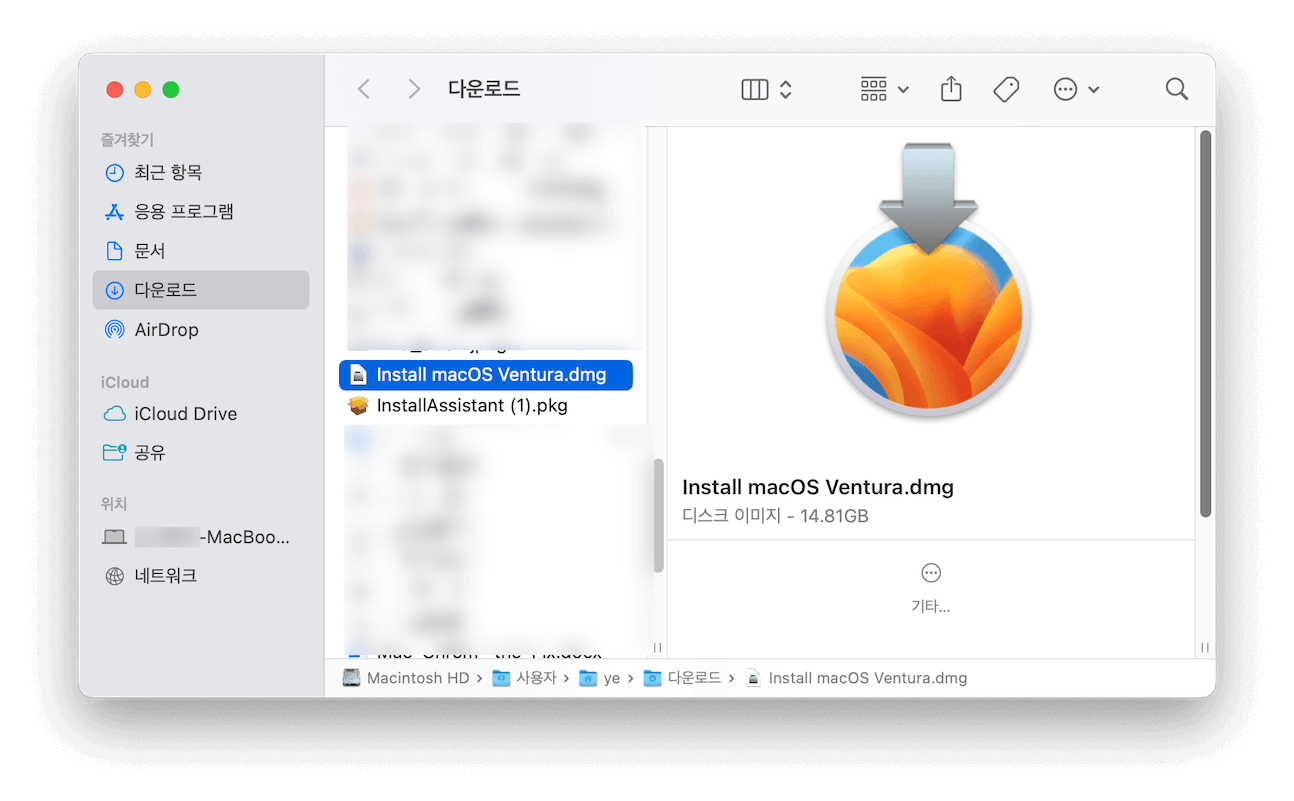This screenshot has height=801, width=1294.
Task: Select the MacBook location in sidebar
Action: tap(201, 537)
